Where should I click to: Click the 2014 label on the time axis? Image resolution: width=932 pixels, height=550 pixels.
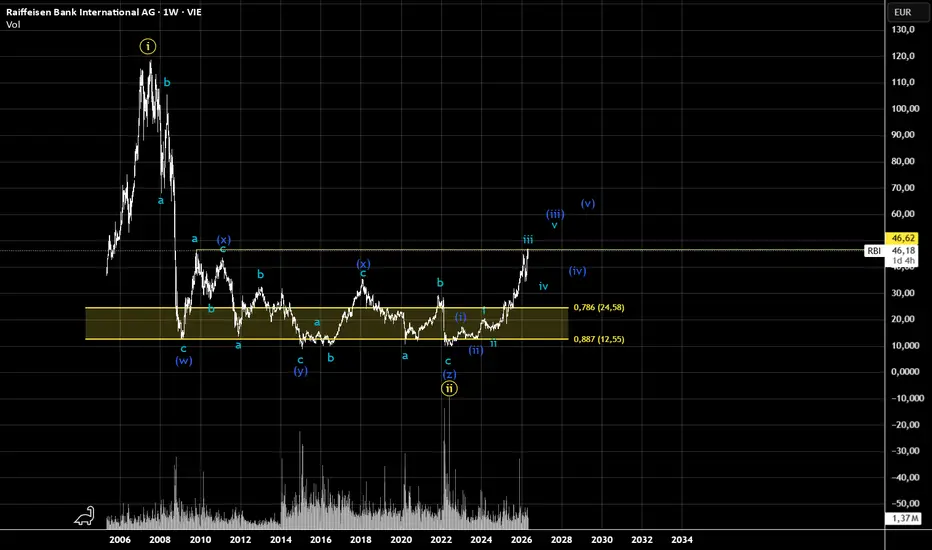pos(281,540)
